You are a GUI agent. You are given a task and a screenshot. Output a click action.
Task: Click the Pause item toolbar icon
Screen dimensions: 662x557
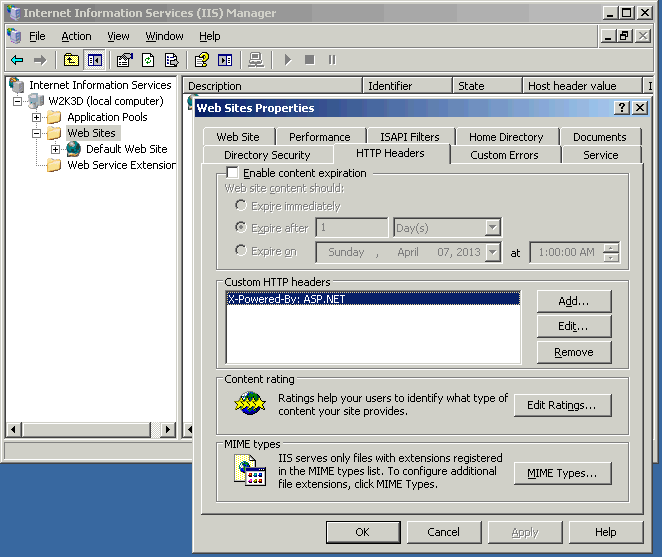332,60
